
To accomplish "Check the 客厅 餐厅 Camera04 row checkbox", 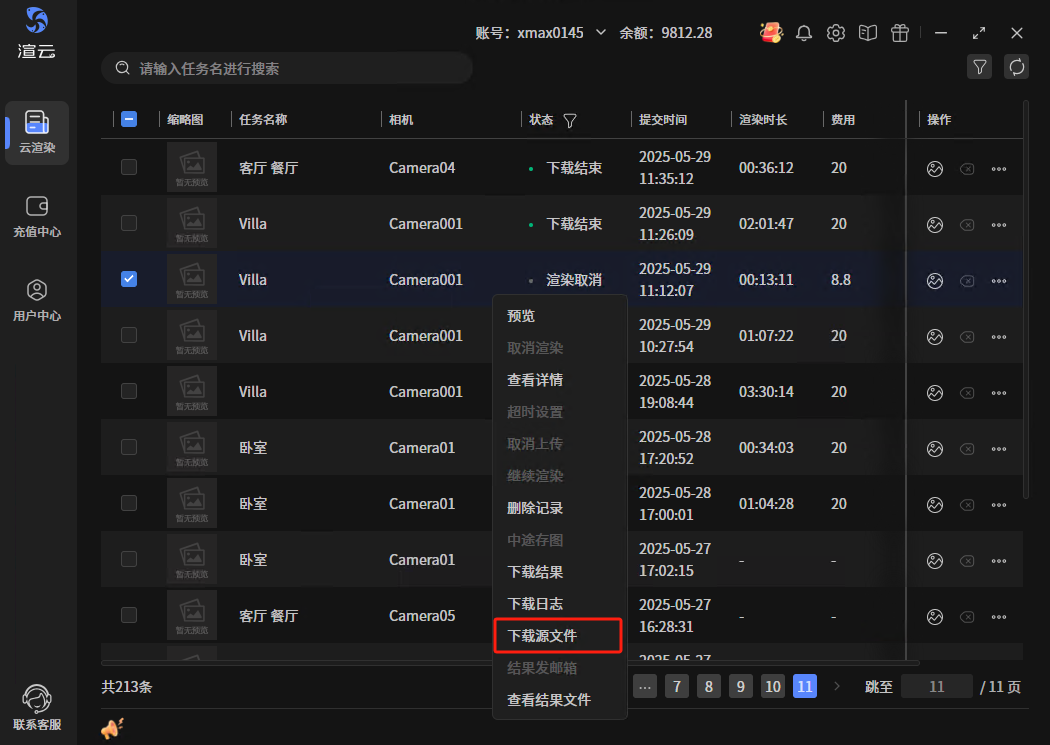I will pos(129,167).
